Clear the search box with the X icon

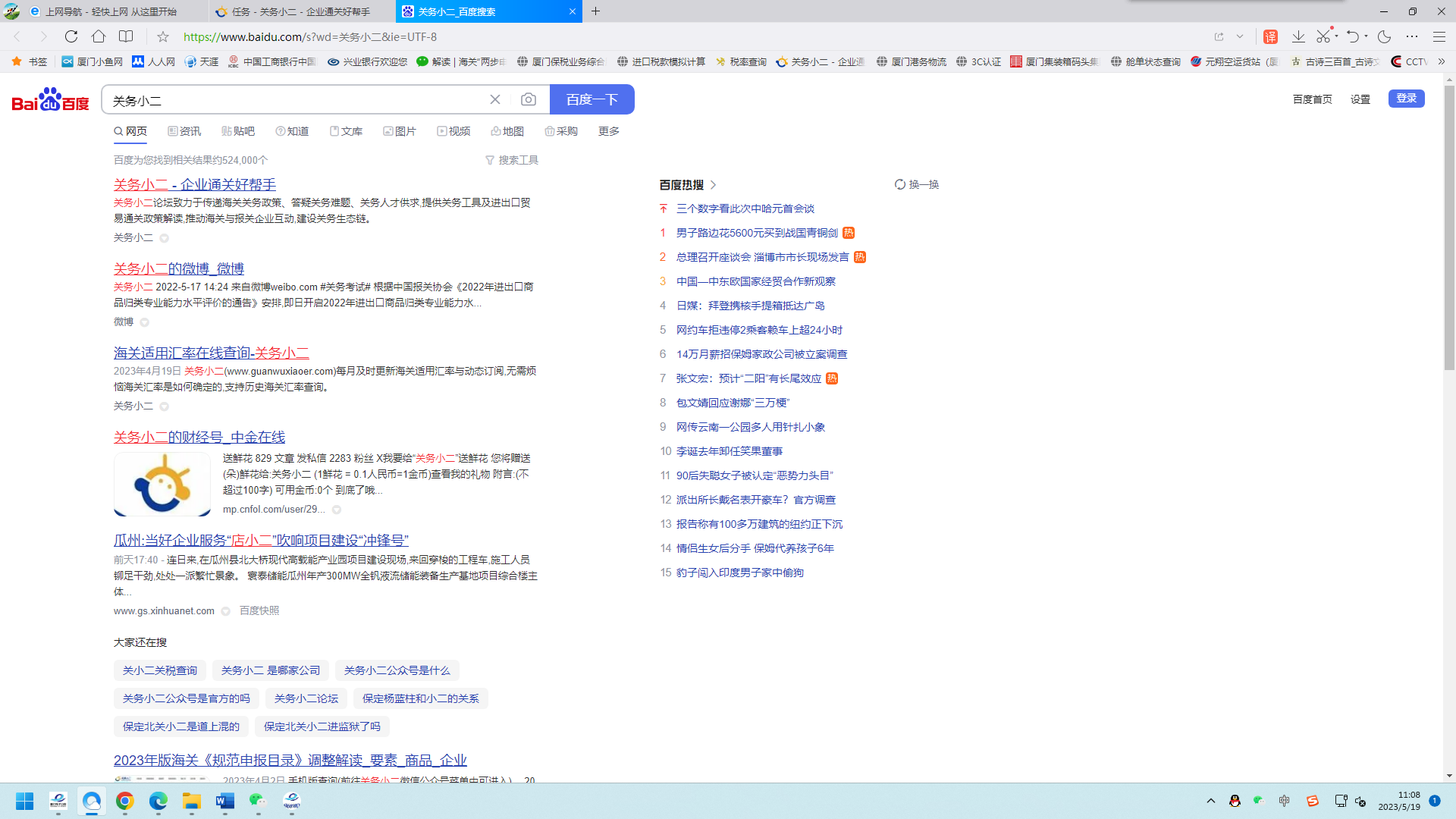[x=495, y=99]
